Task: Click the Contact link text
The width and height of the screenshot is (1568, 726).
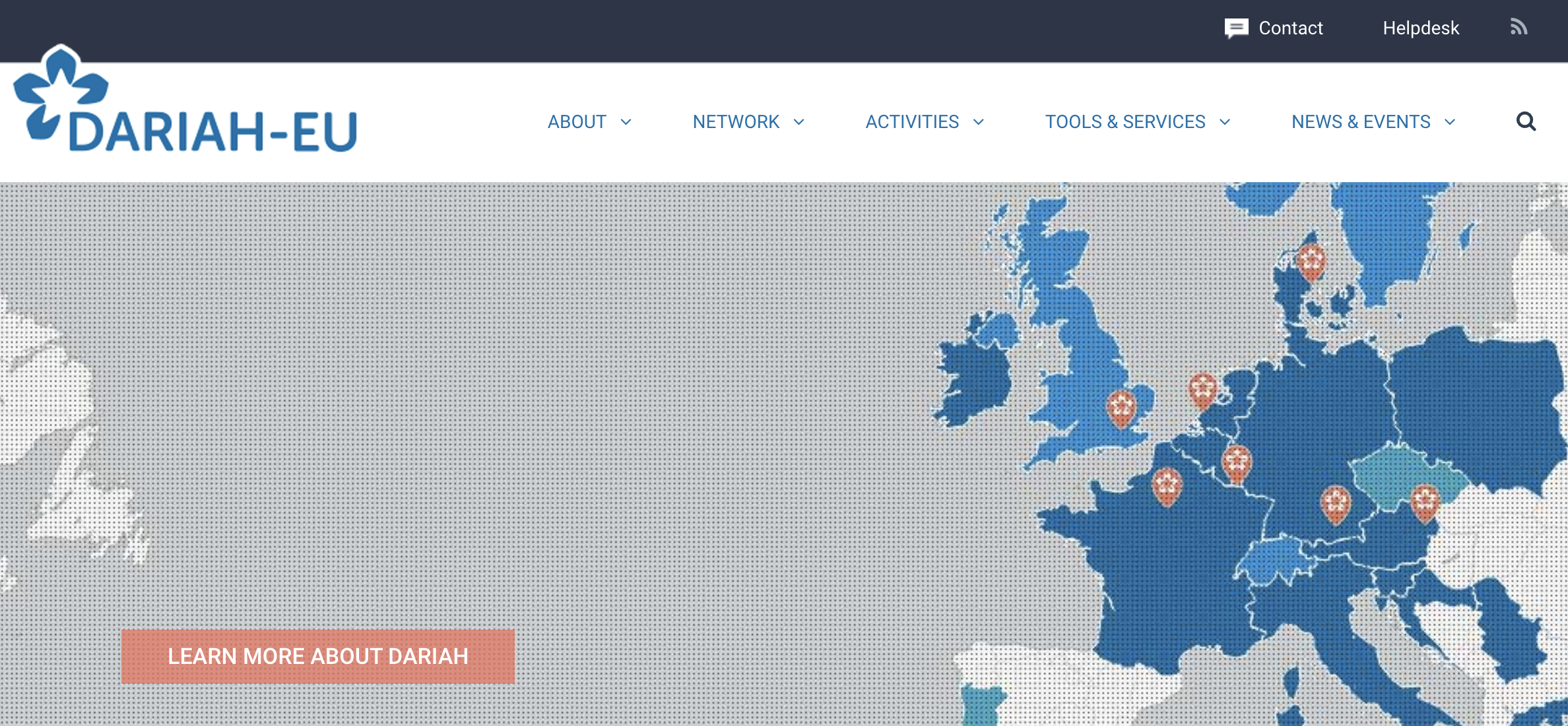Action: pyautogui.click(x=1290, y=28)
